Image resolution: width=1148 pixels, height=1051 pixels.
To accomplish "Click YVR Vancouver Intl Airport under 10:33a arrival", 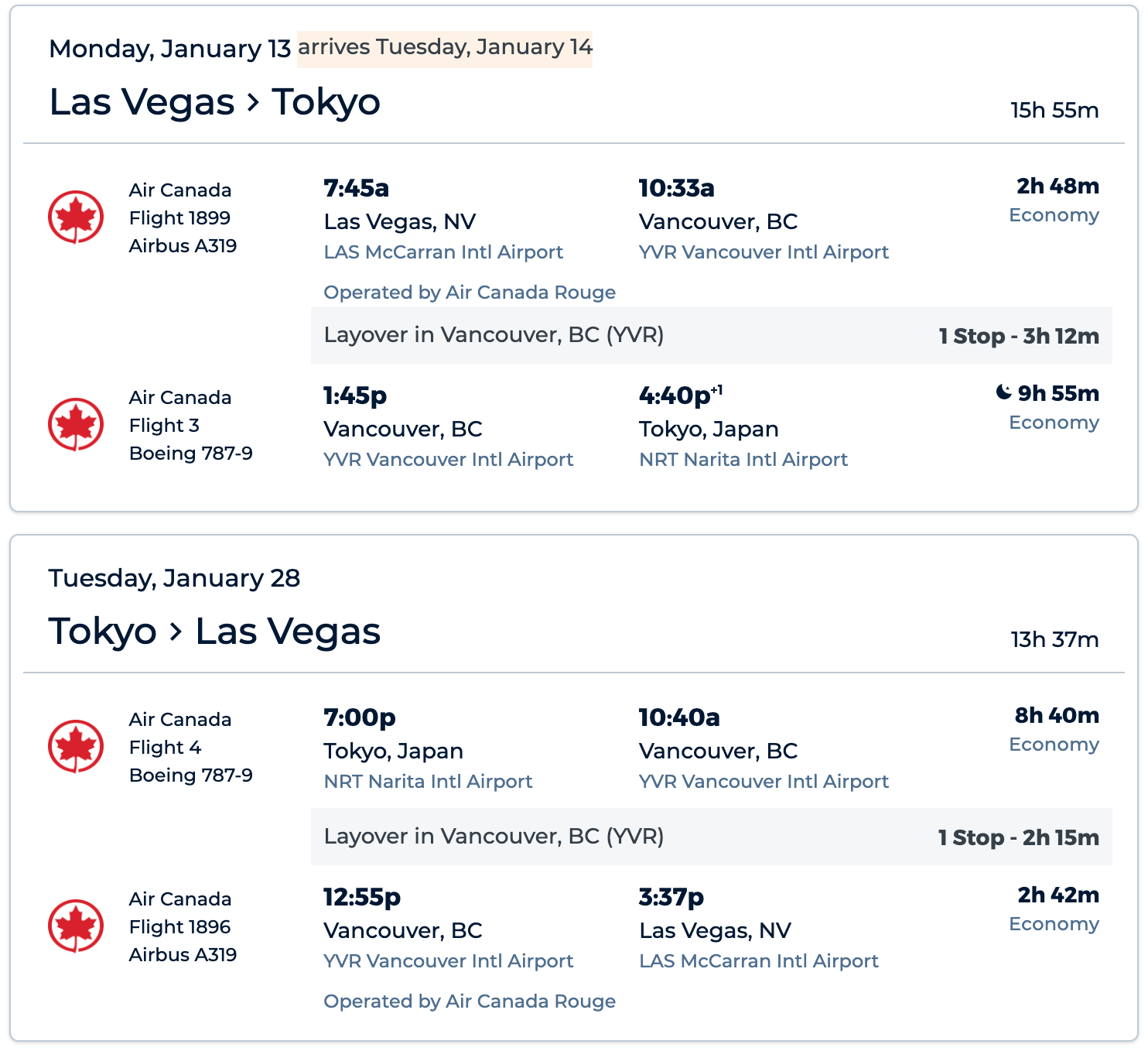I will 764,252.
